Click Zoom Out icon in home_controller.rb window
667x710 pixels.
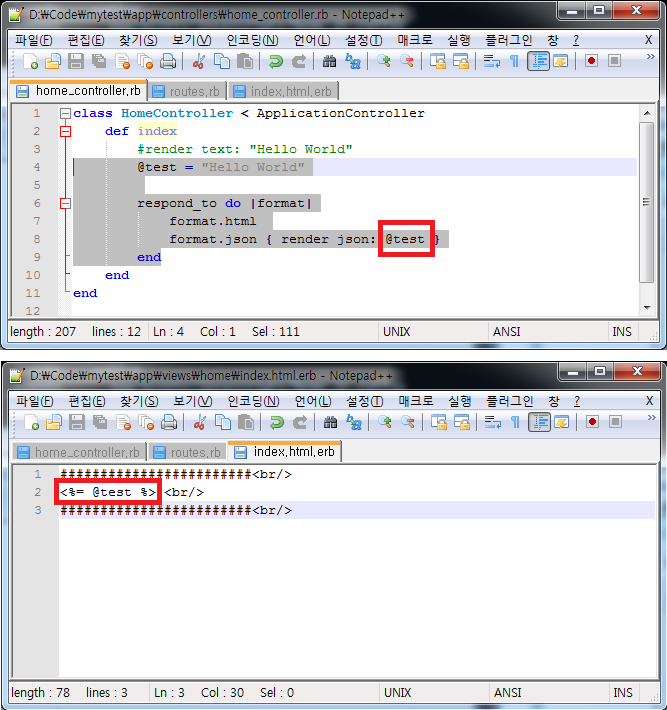(407, 61)
